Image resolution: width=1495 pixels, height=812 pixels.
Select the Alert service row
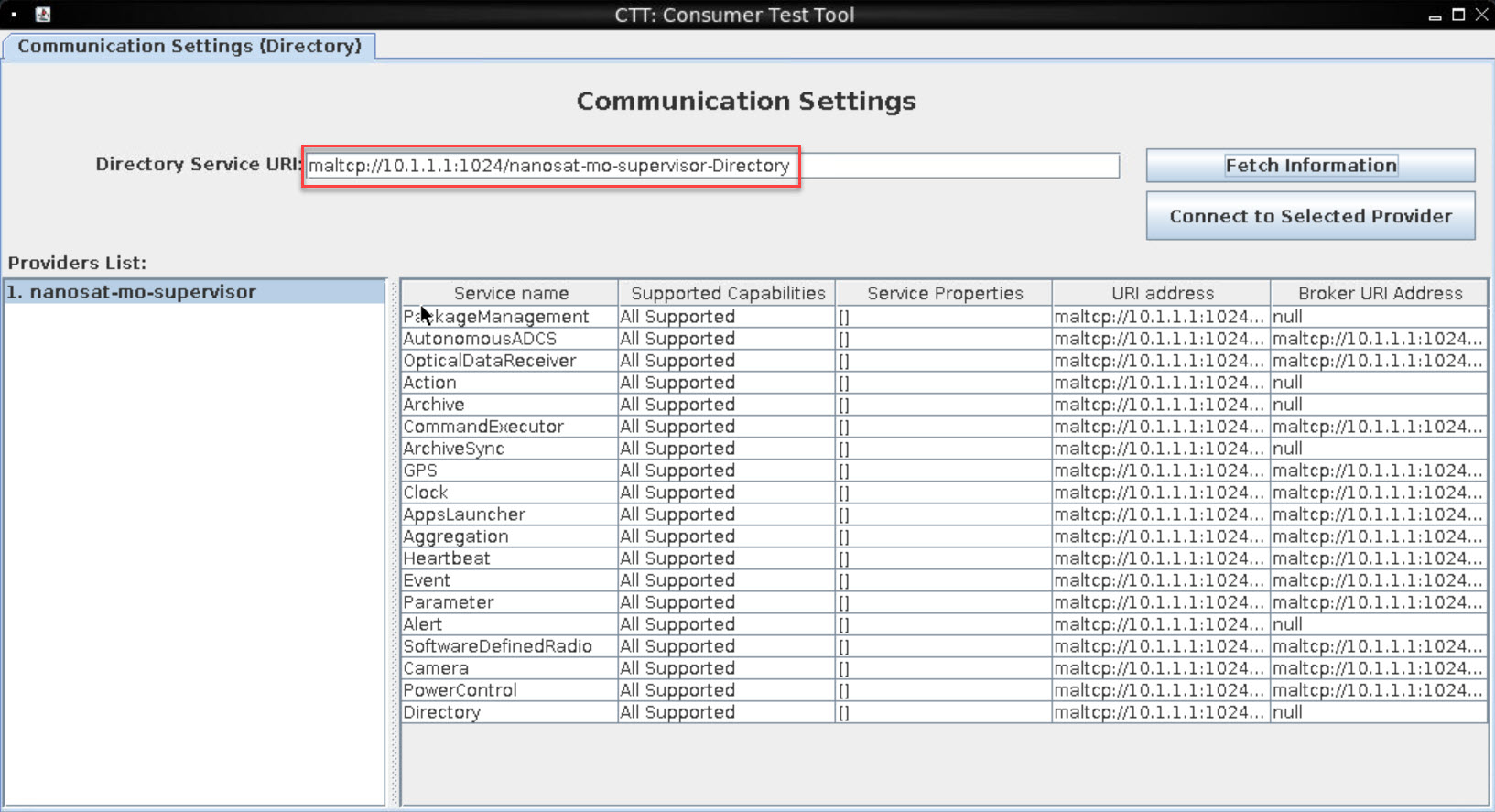944,624
